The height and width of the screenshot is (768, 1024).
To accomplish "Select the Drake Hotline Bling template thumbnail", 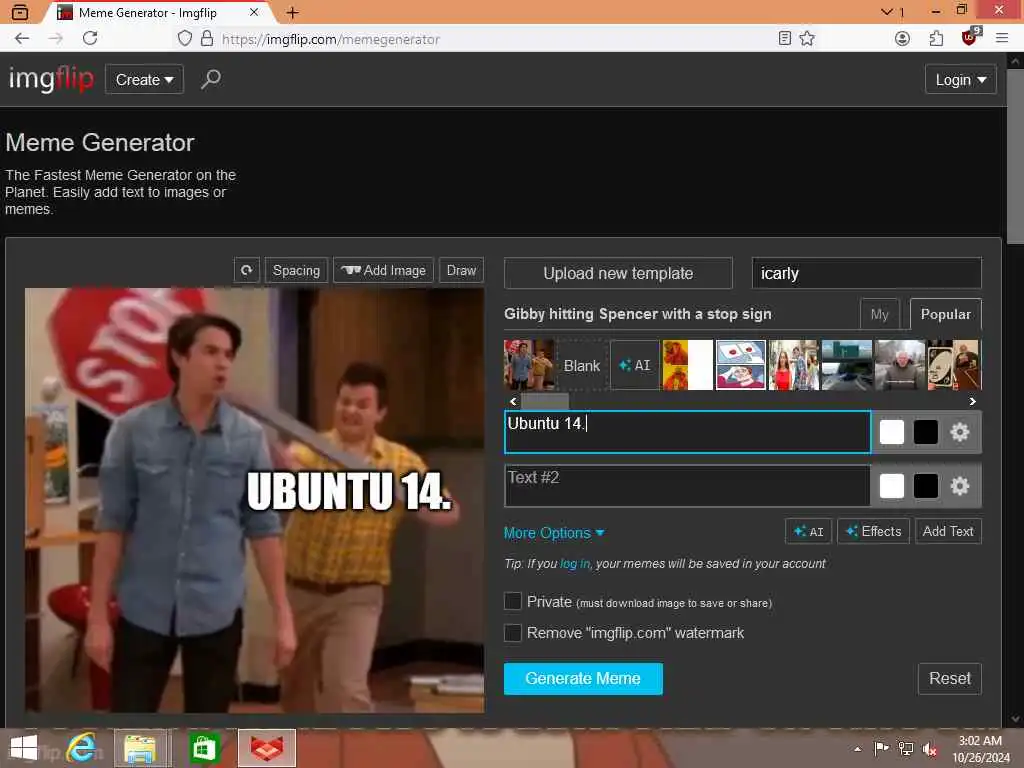I will pos(688,364).
